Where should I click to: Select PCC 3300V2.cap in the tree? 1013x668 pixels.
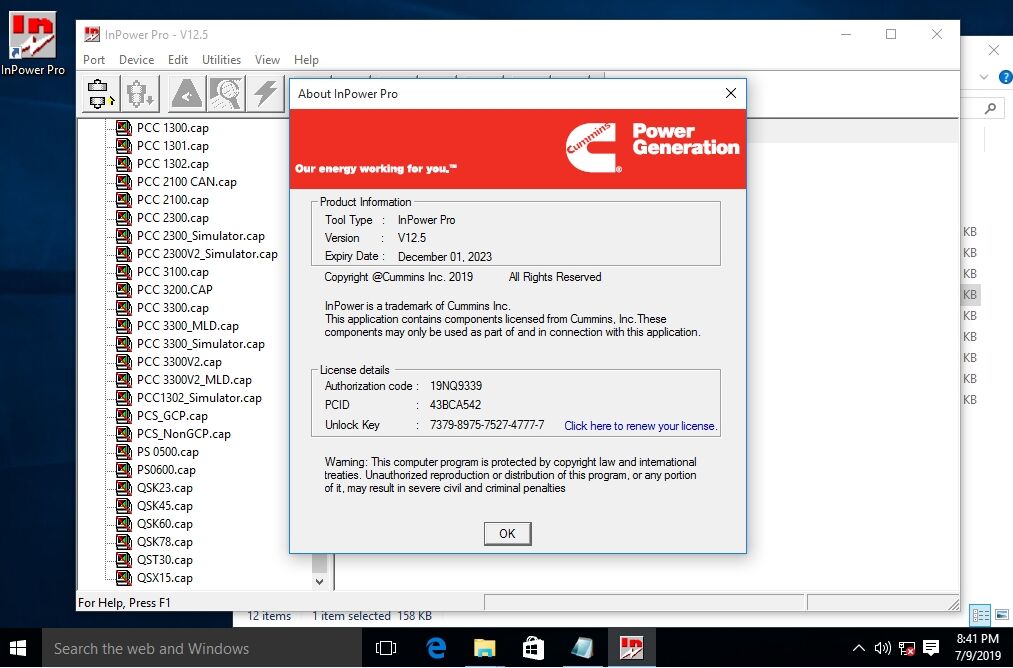tap(179, 362)
